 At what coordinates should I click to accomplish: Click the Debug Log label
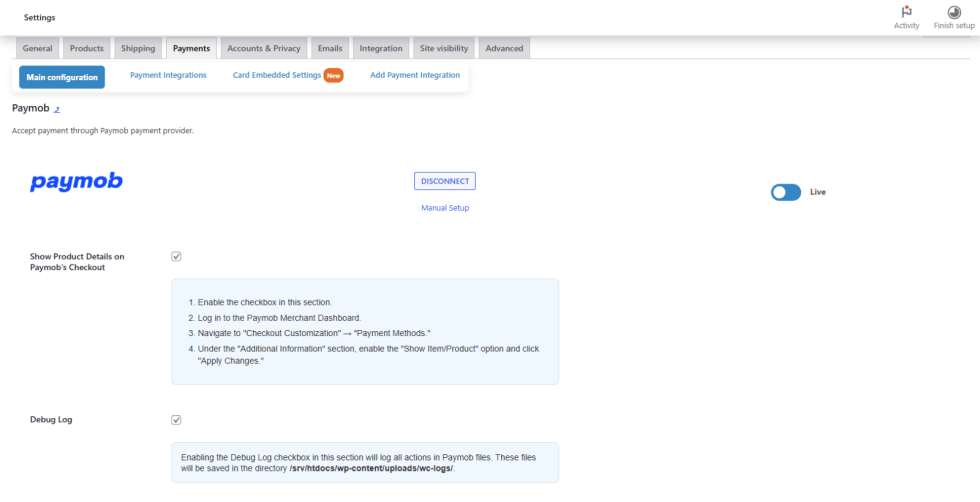(51, 419)
